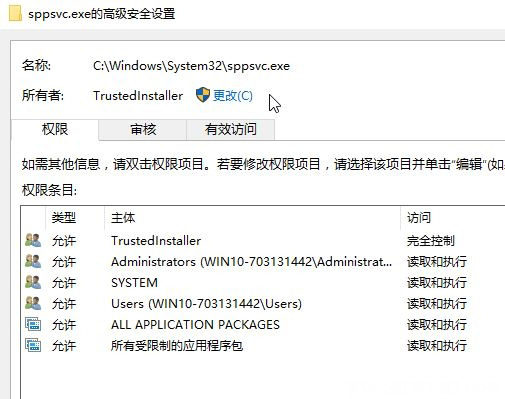This screenshot has height=399, width=505.
Task: Select the 所有受限制的应用程序包 entry
Action: [x=263, y=346]
